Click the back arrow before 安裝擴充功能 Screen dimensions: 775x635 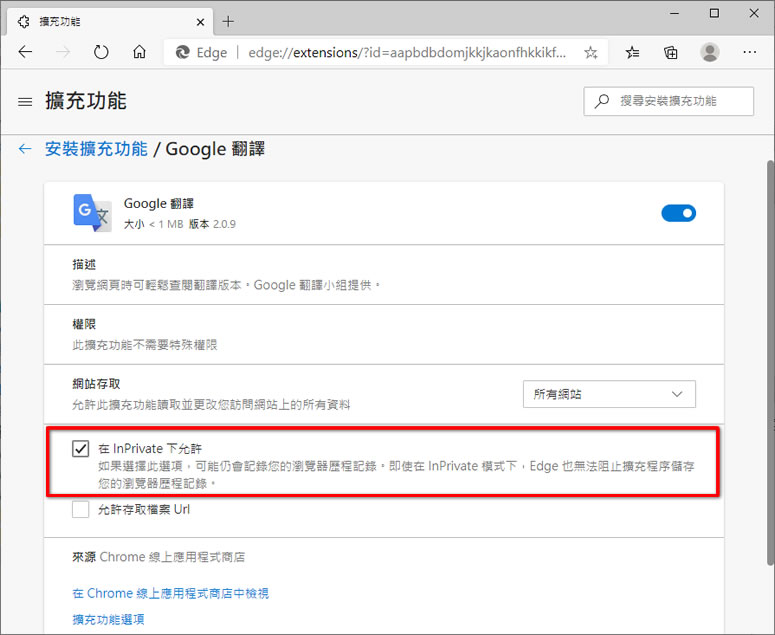click(x=25, y=149)
